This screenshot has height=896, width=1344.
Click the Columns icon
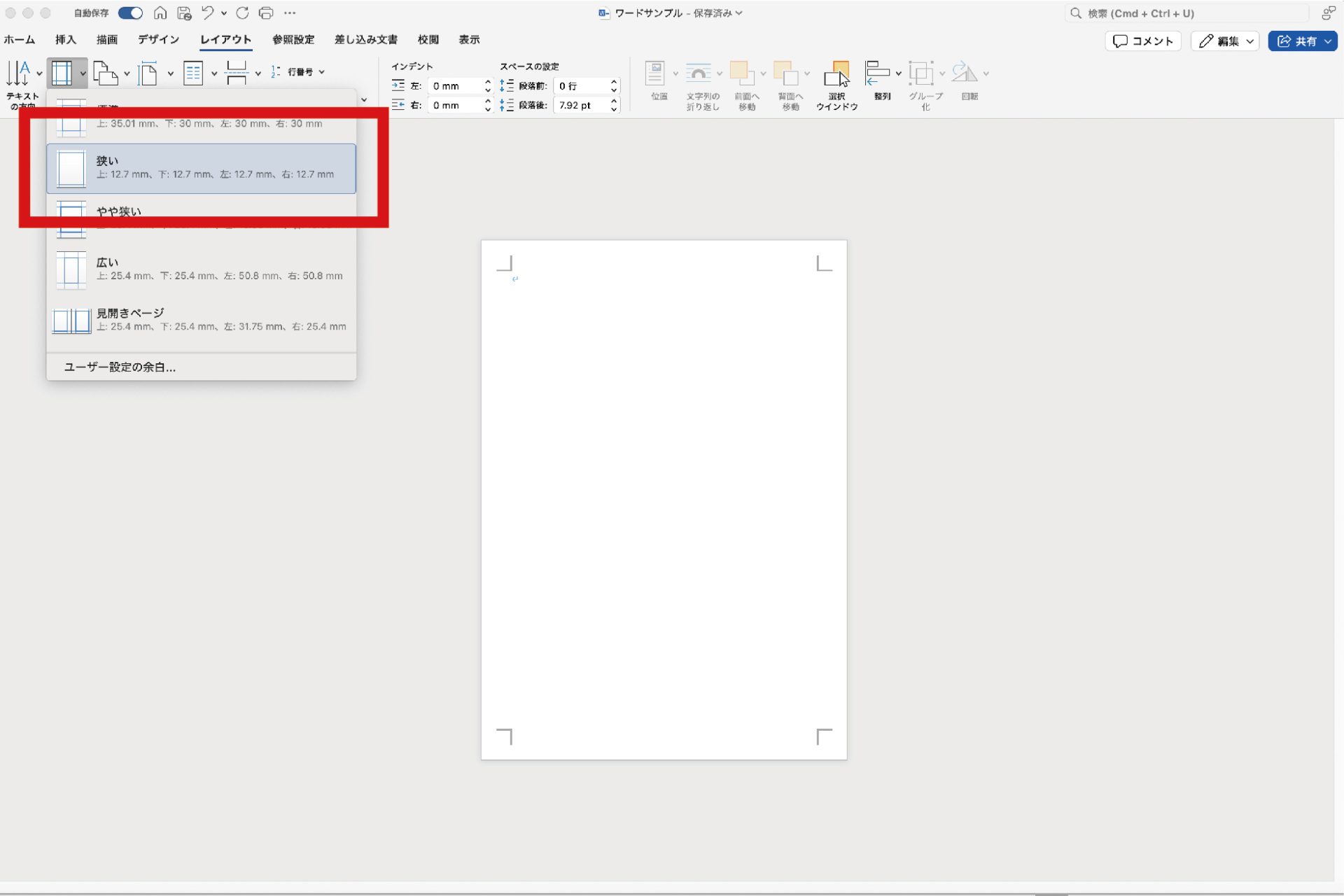coord(192,73)
